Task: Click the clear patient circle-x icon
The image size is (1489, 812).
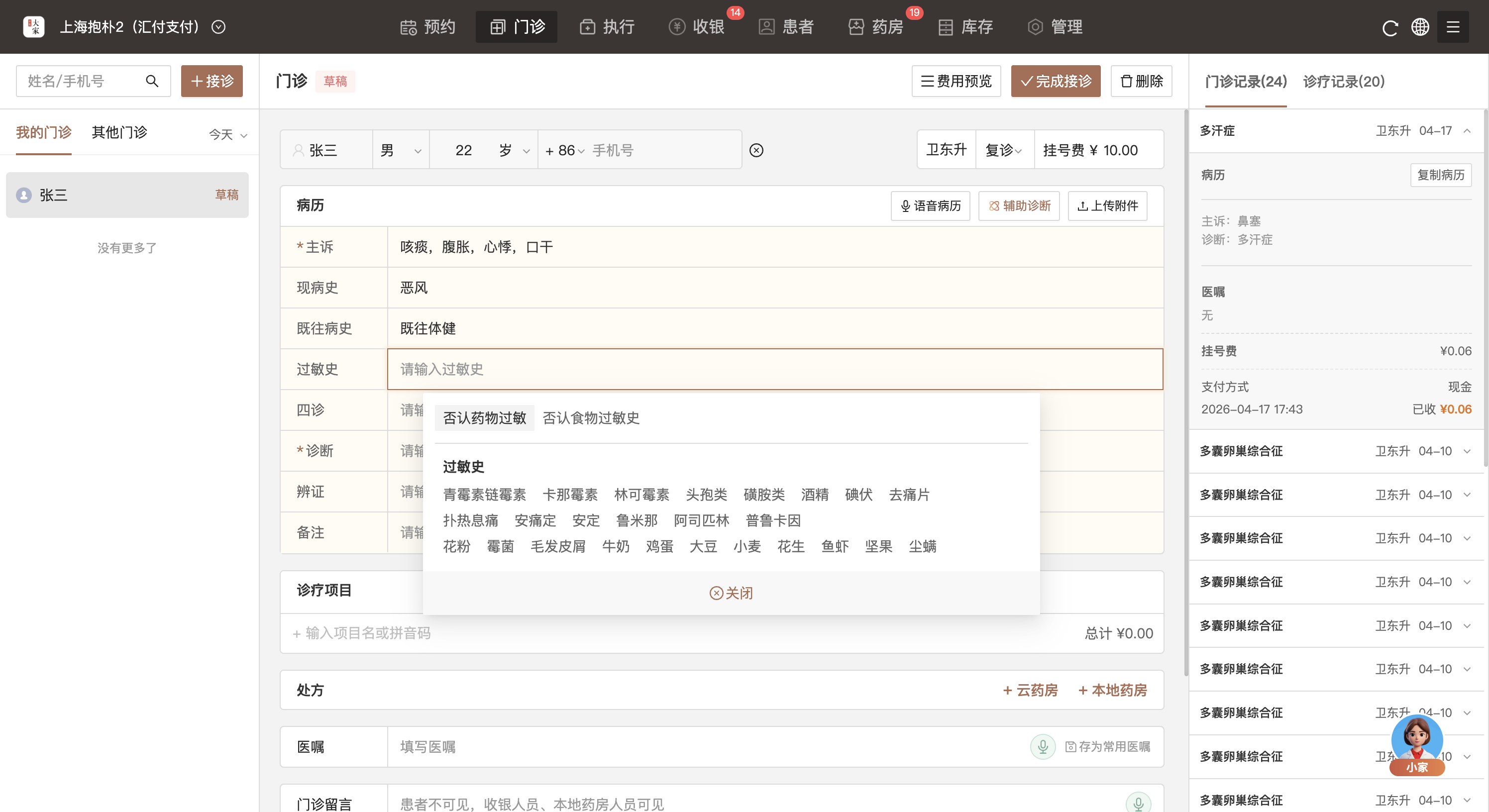Action: coord(756,150)
